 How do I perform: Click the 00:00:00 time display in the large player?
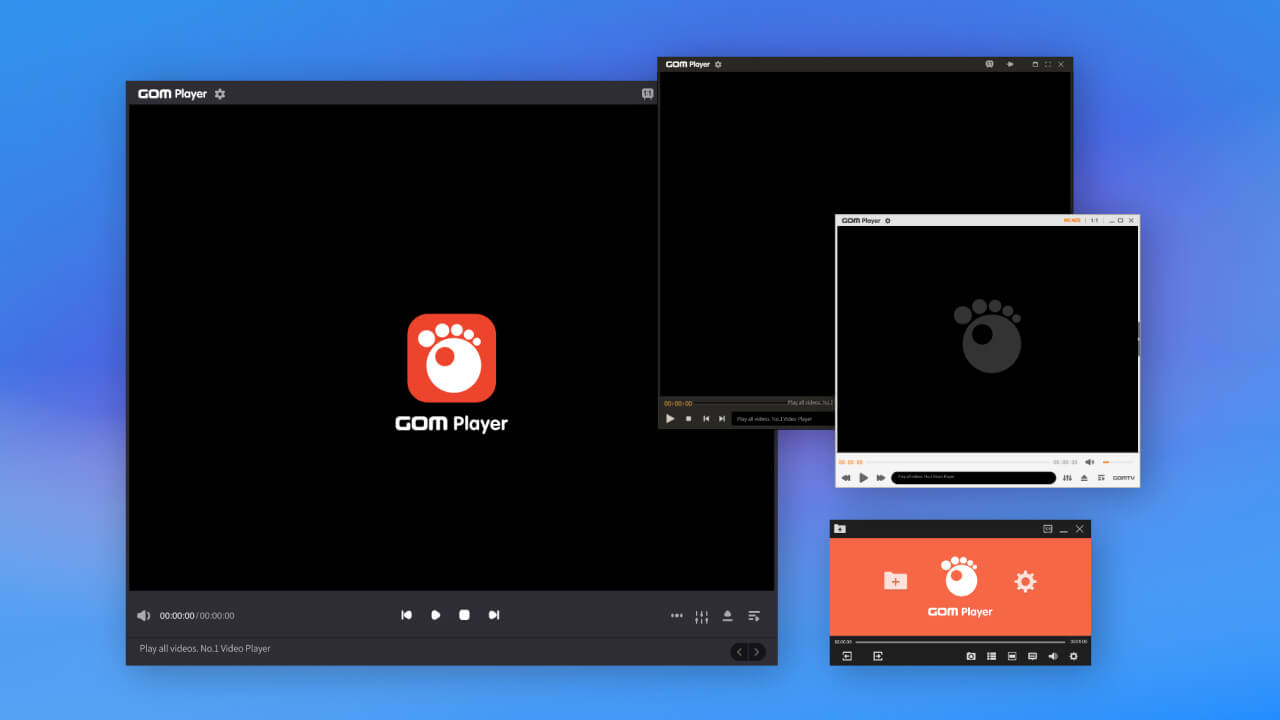197,616
